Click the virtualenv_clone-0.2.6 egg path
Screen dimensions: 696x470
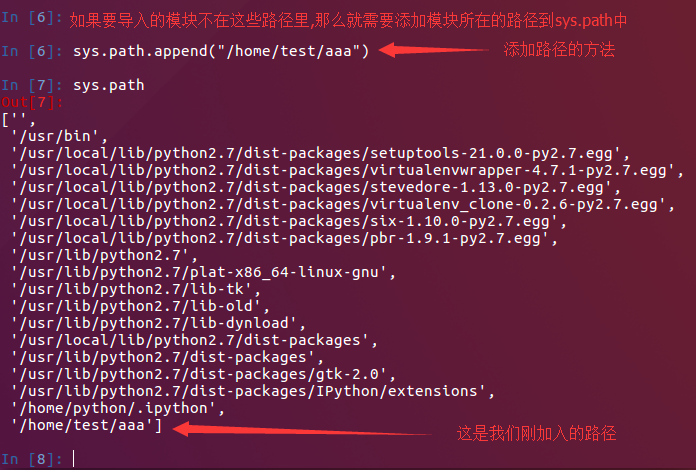pos(343,204)
